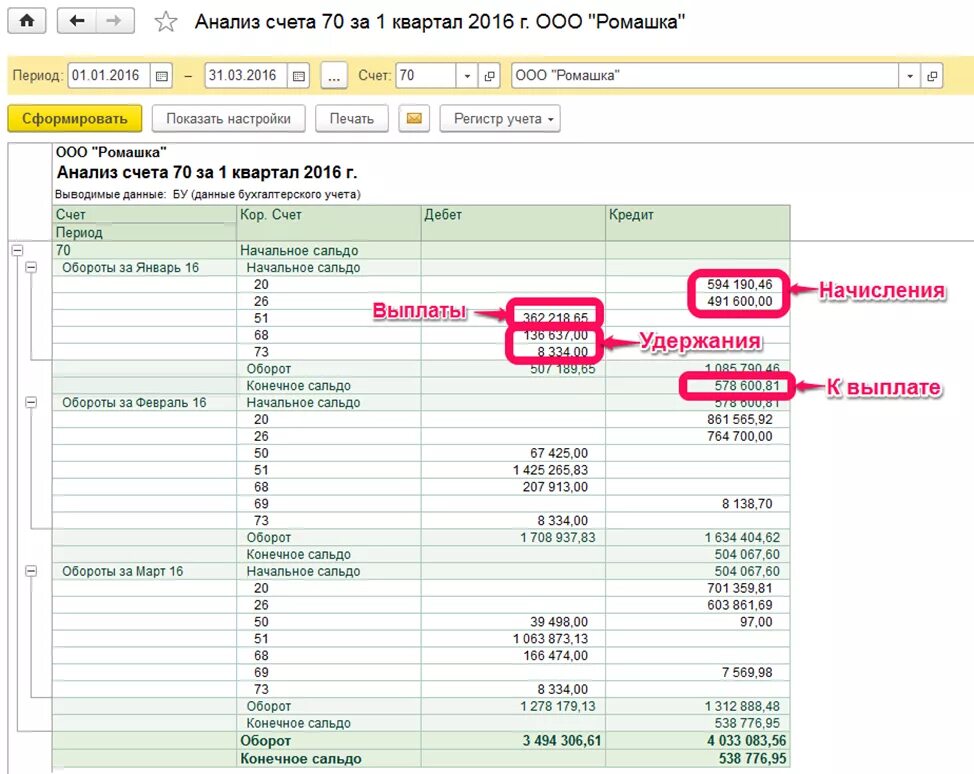Click February debit value 207 913,00
The height and width of the screenshot is (774, 974).
point(555,486)
